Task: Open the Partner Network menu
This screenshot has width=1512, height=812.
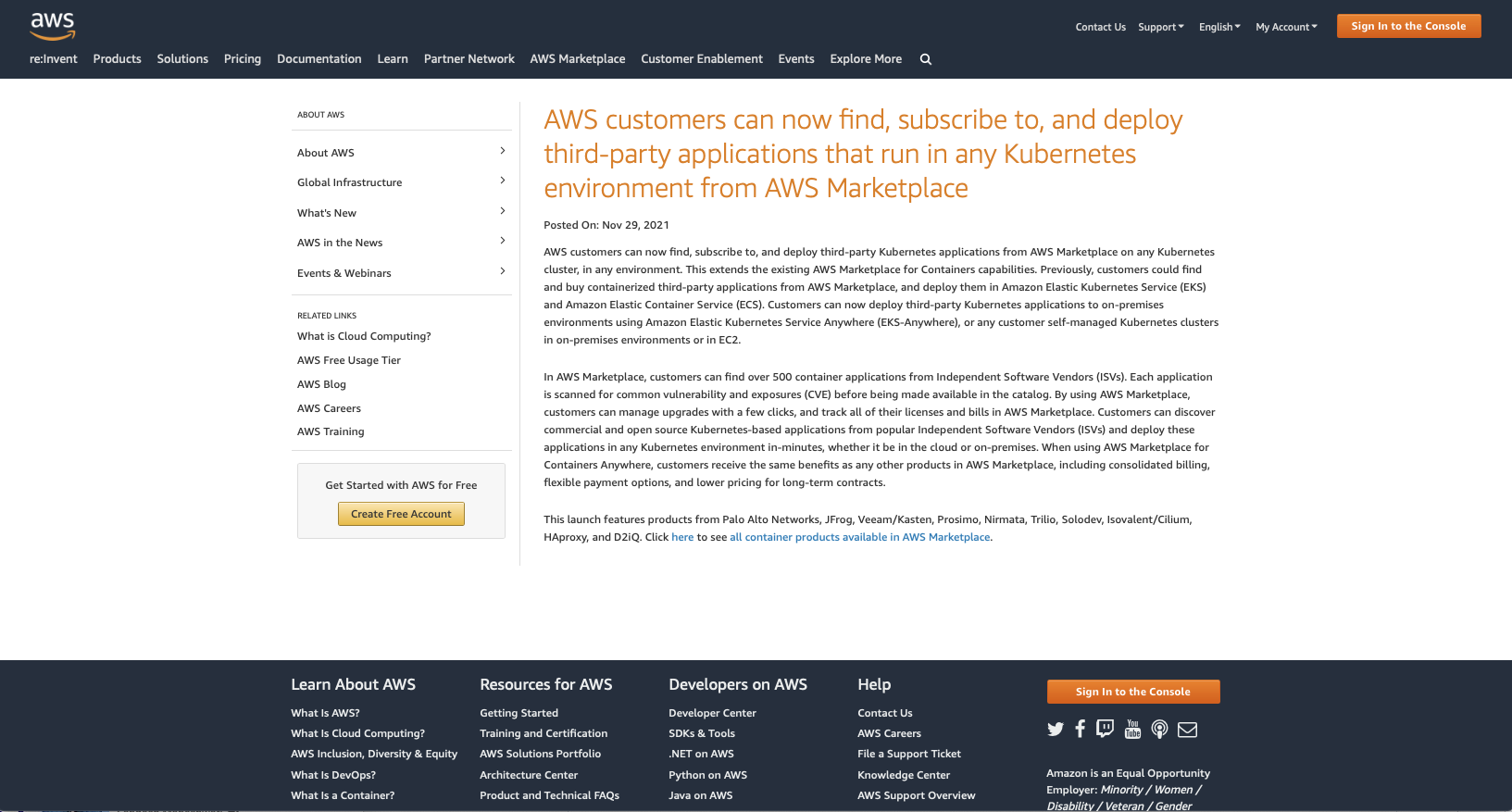Action: pos(469,59)
